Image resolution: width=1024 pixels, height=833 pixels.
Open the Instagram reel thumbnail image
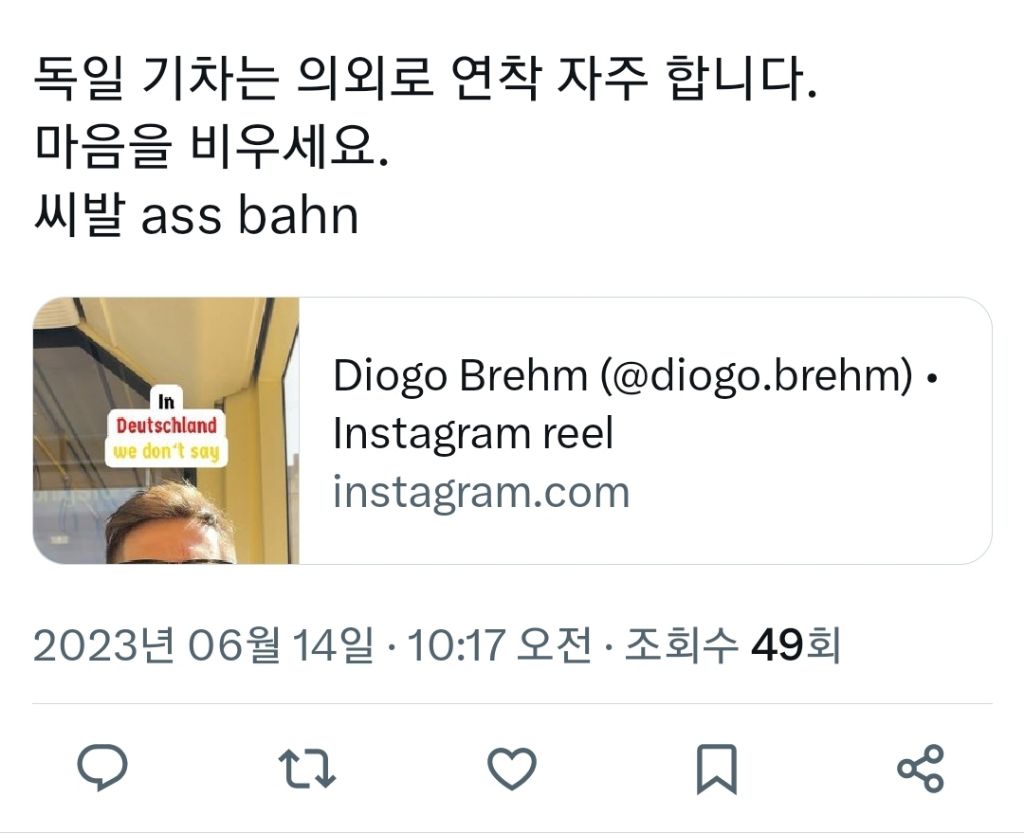[x=166, y=431]
